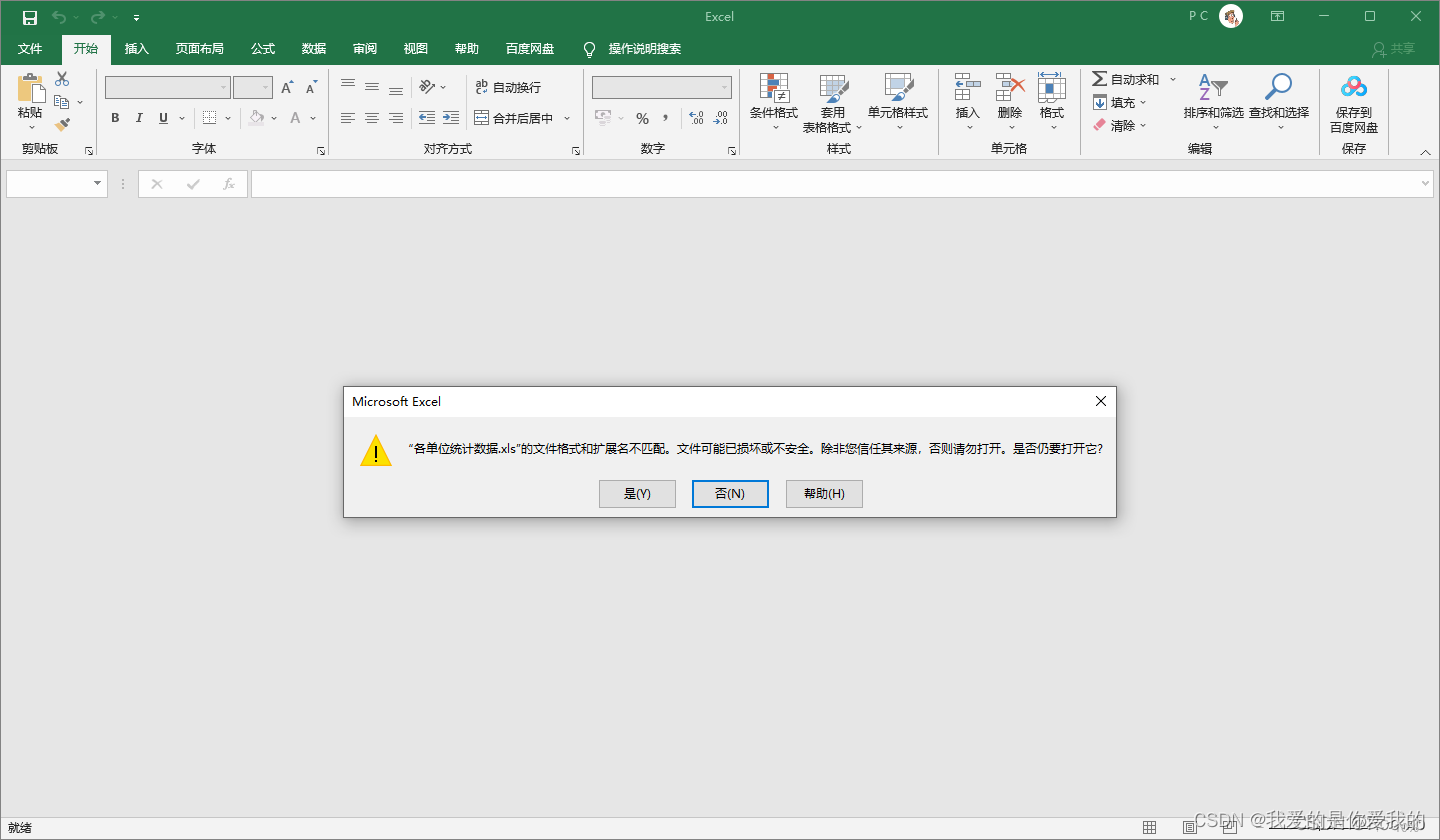Viewport: 1440px width, 840px height.
Task: Click the Increase Indent icon
Action: click(x=451, y=118)
